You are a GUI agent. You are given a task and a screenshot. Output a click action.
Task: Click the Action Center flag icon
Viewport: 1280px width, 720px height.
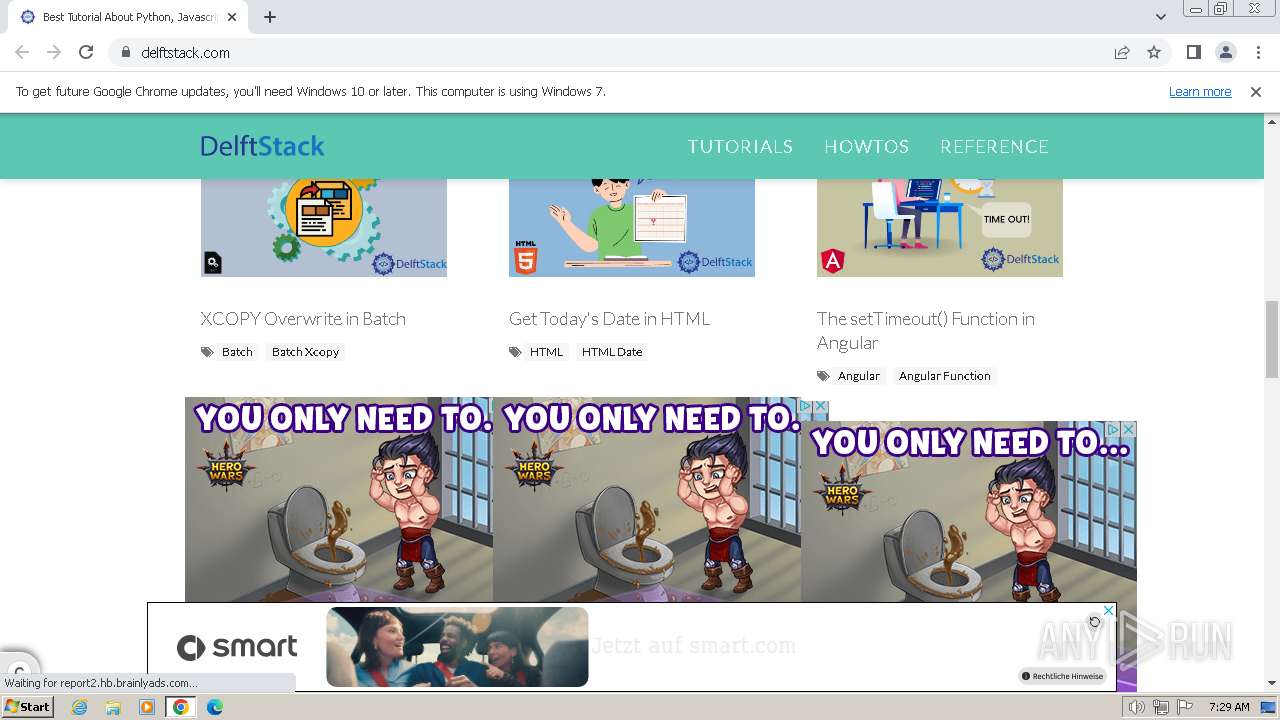pyautogui.click(x=1185, y=707)
